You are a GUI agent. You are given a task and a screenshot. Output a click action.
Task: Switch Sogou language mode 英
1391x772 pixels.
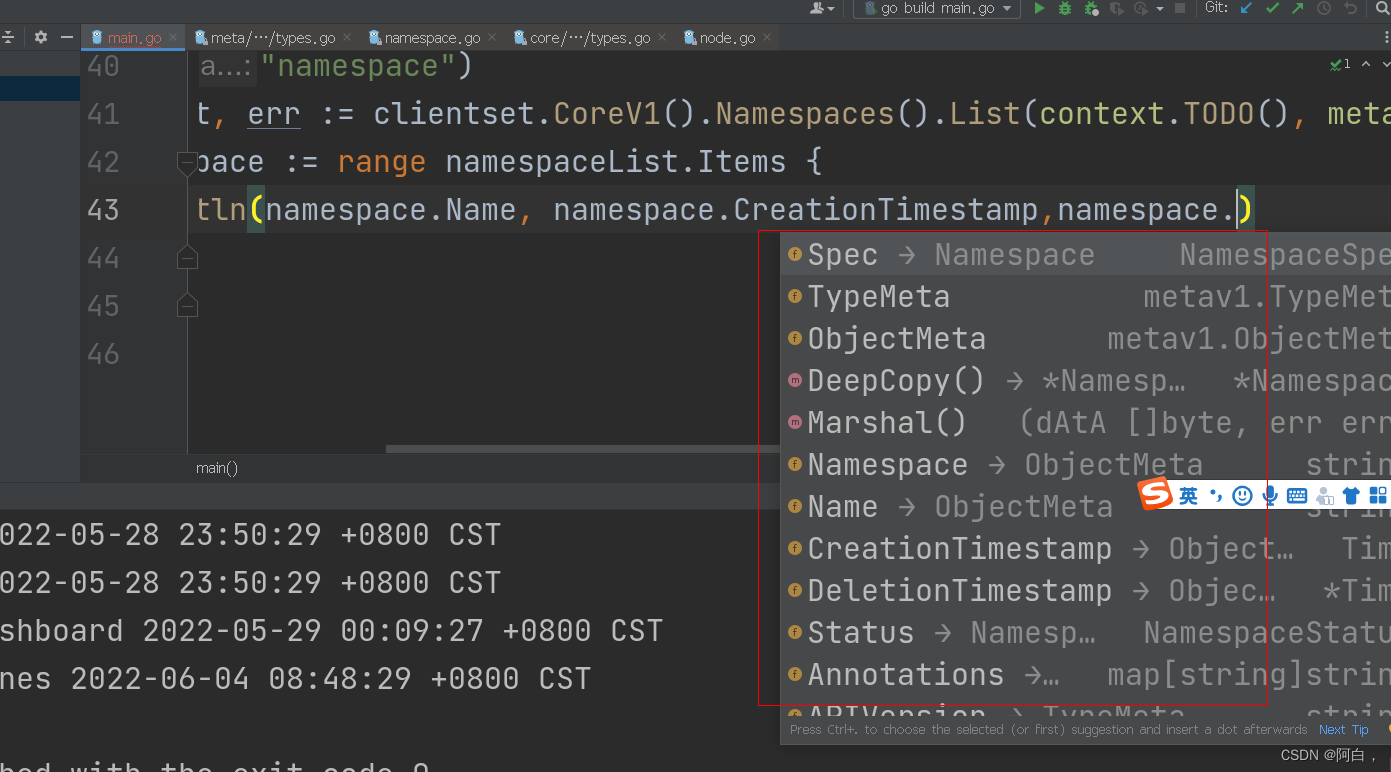[1188, 496]
